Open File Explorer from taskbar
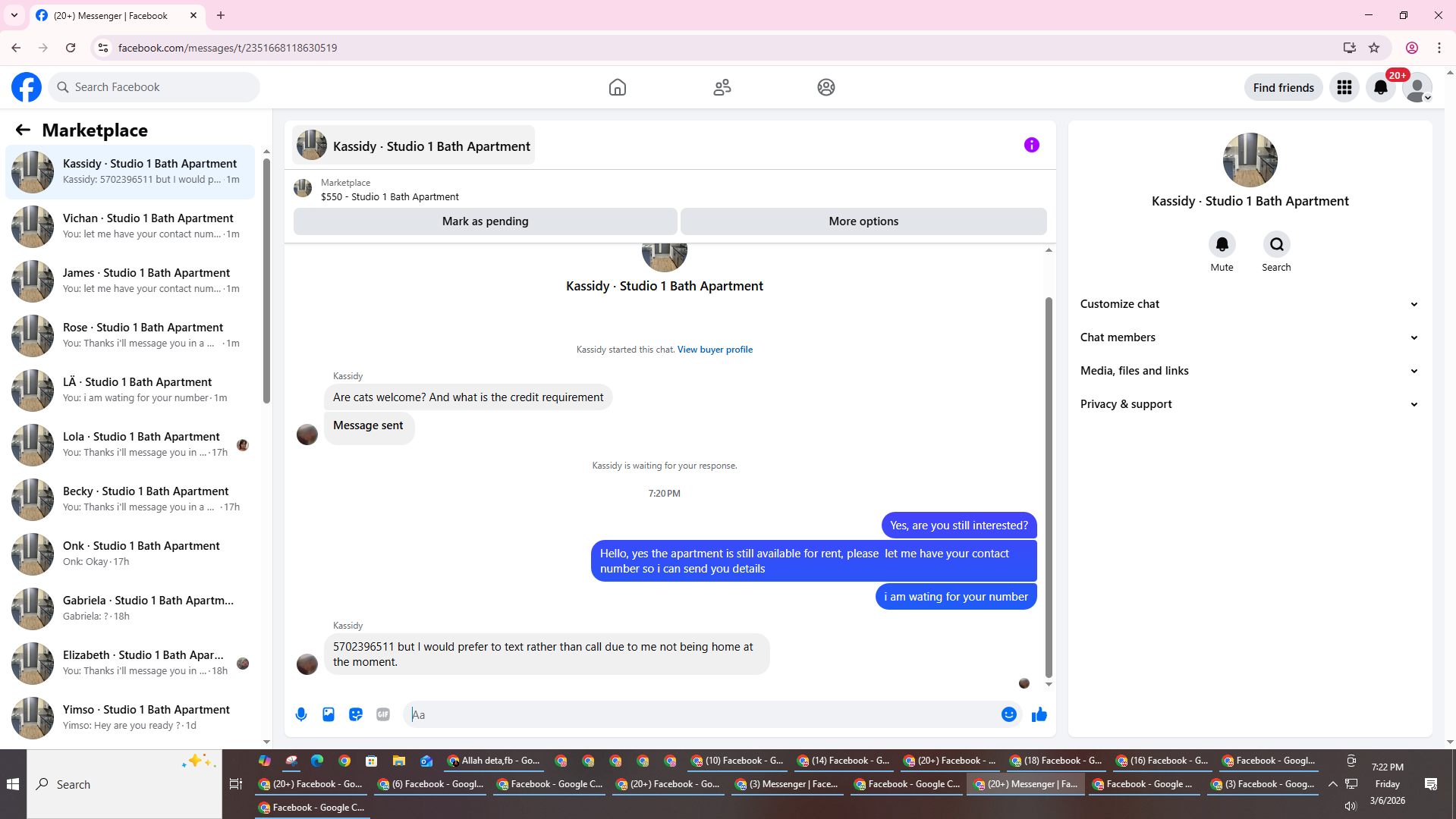 coord(398,761)
